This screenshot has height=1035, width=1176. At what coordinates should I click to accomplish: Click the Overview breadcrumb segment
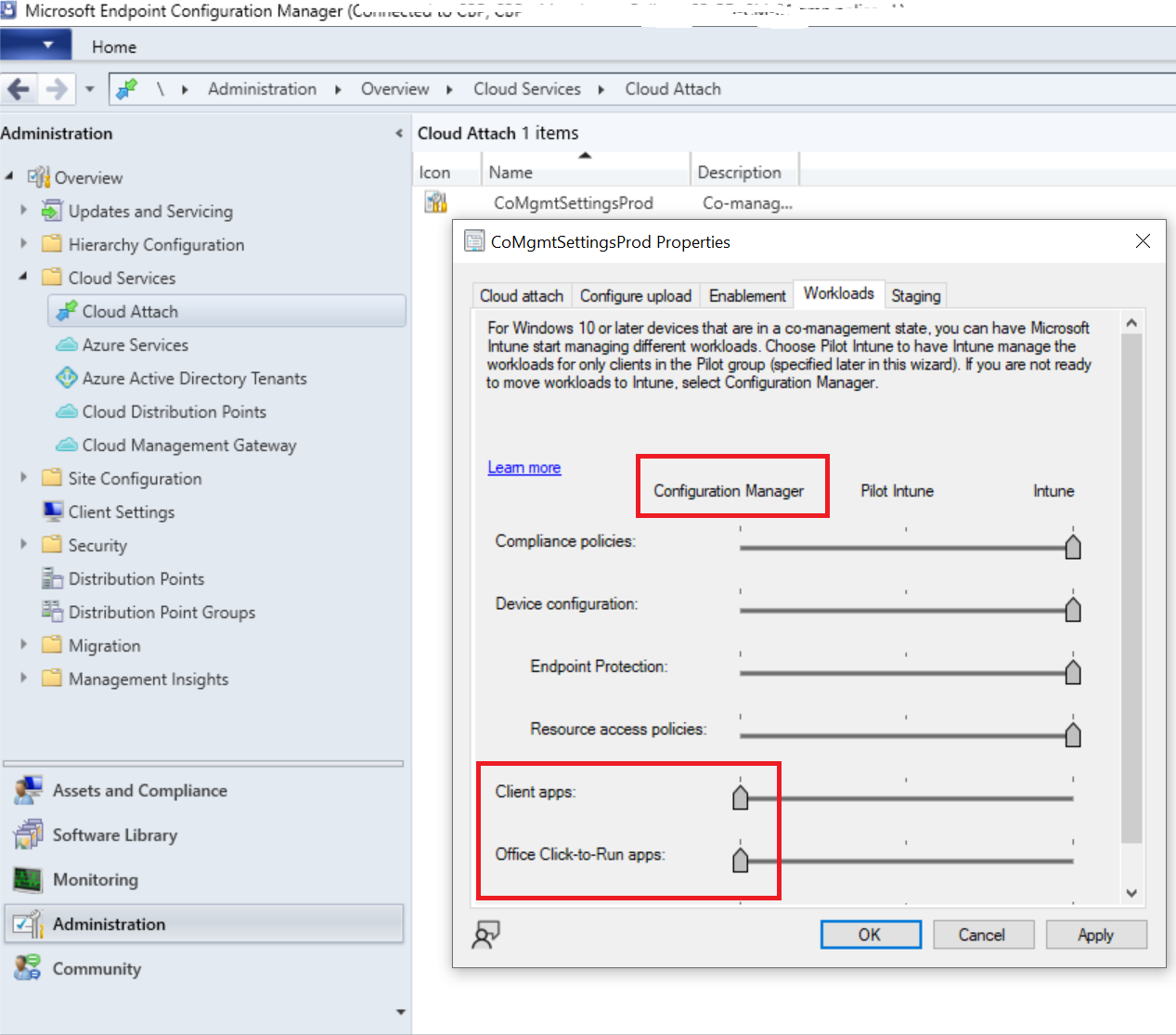click(x=394, y=89)
